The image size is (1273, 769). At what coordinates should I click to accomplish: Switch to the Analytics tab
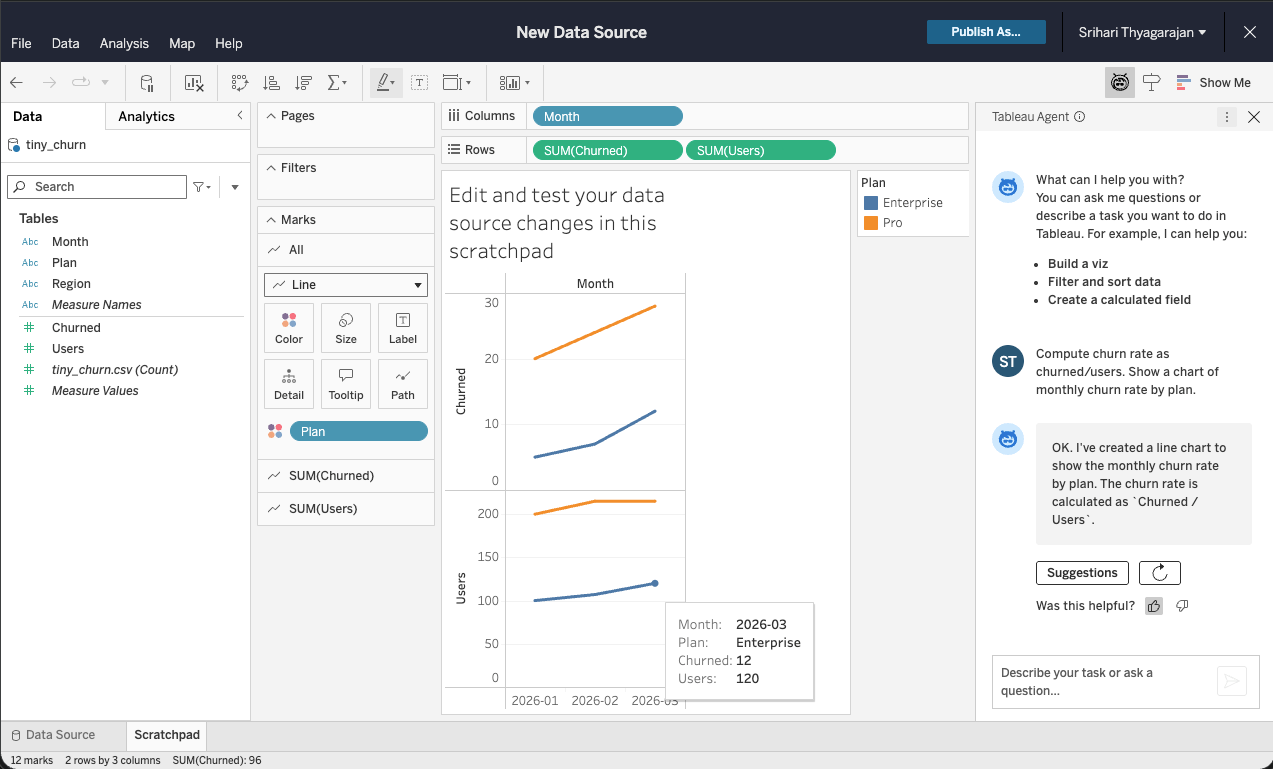[x=146, y=116]
